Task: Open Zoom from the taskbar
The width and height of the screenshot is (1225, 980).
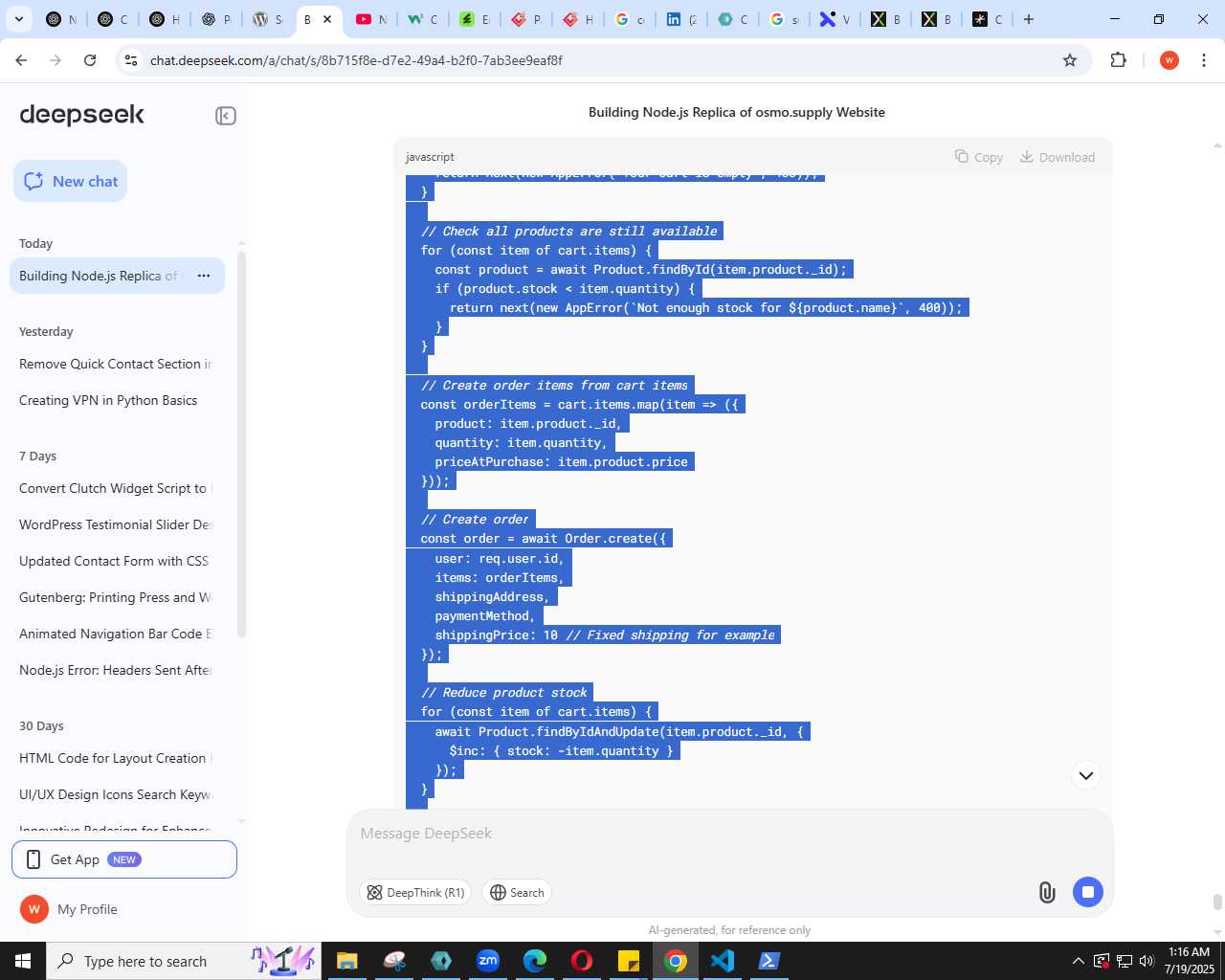Action: [488, 961]
